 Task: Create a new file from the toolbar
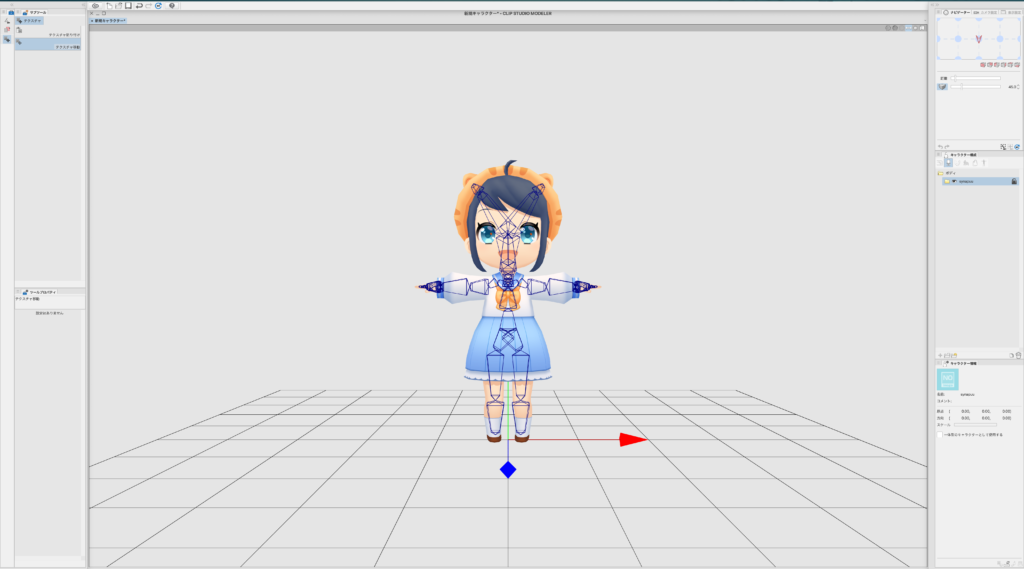pos(110,6)
